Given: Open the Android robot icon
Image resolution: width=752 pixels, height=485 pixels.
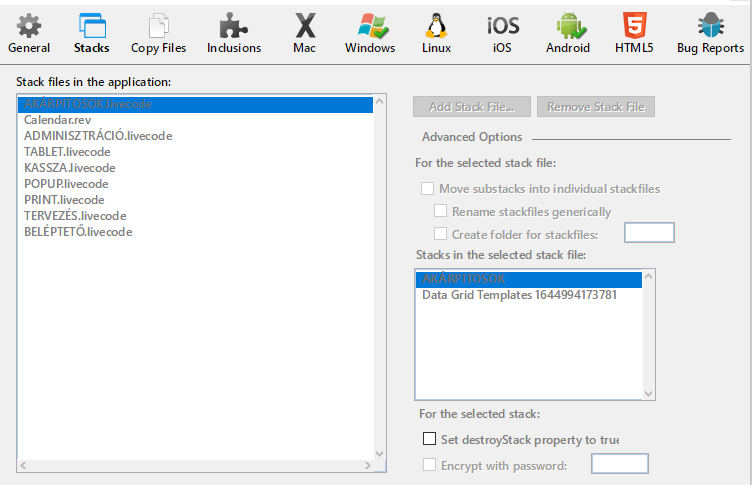Looking at the screenshot, I should (x=567, y=27).
